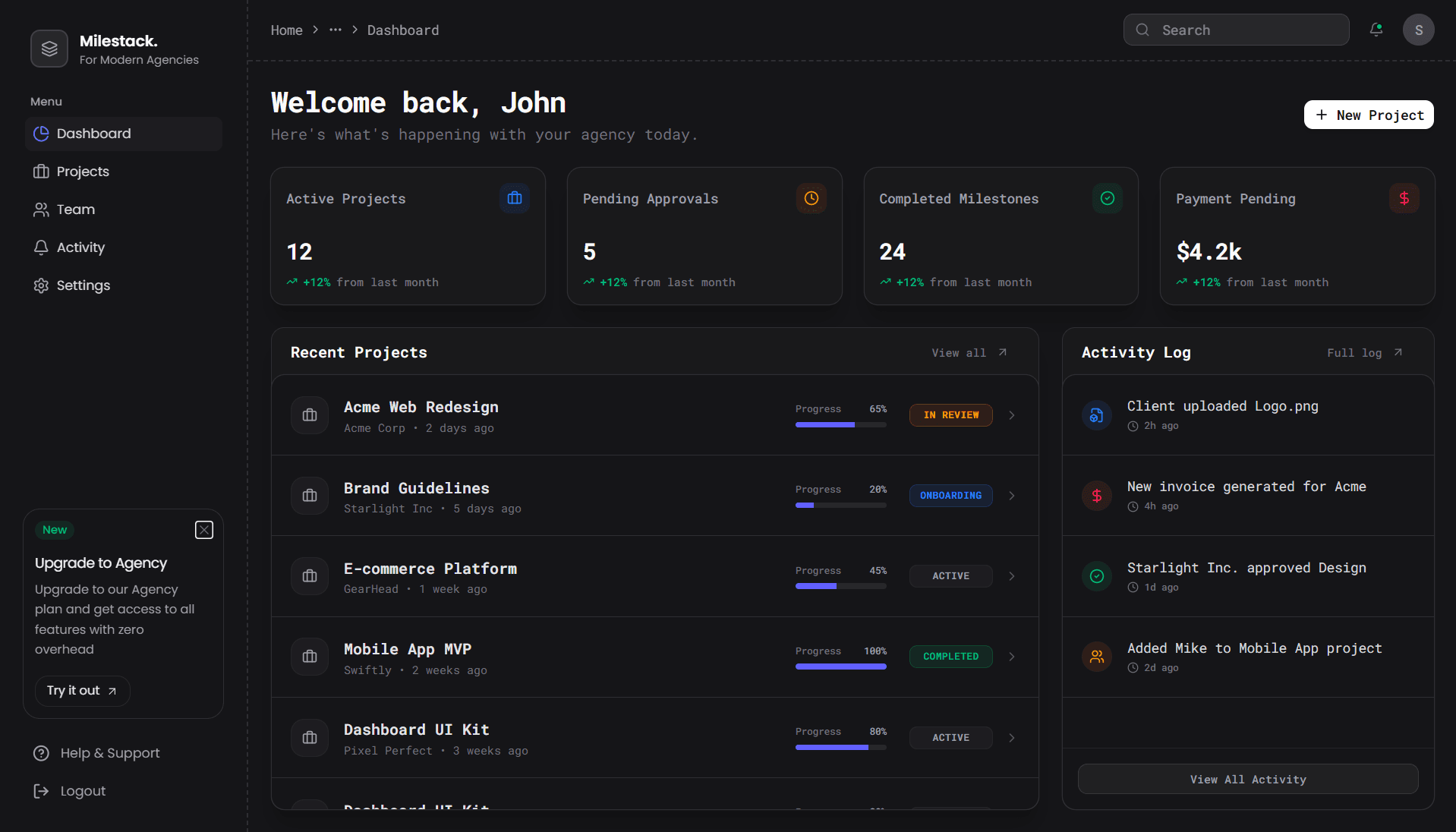
Task: Click the IN REVIEW status badge
Action: [x=951, y=415]
